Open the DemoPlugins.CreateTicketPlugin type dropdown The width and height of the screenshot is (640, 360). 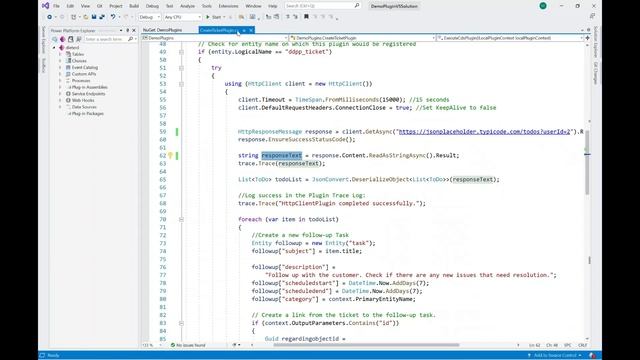(362, 38)
